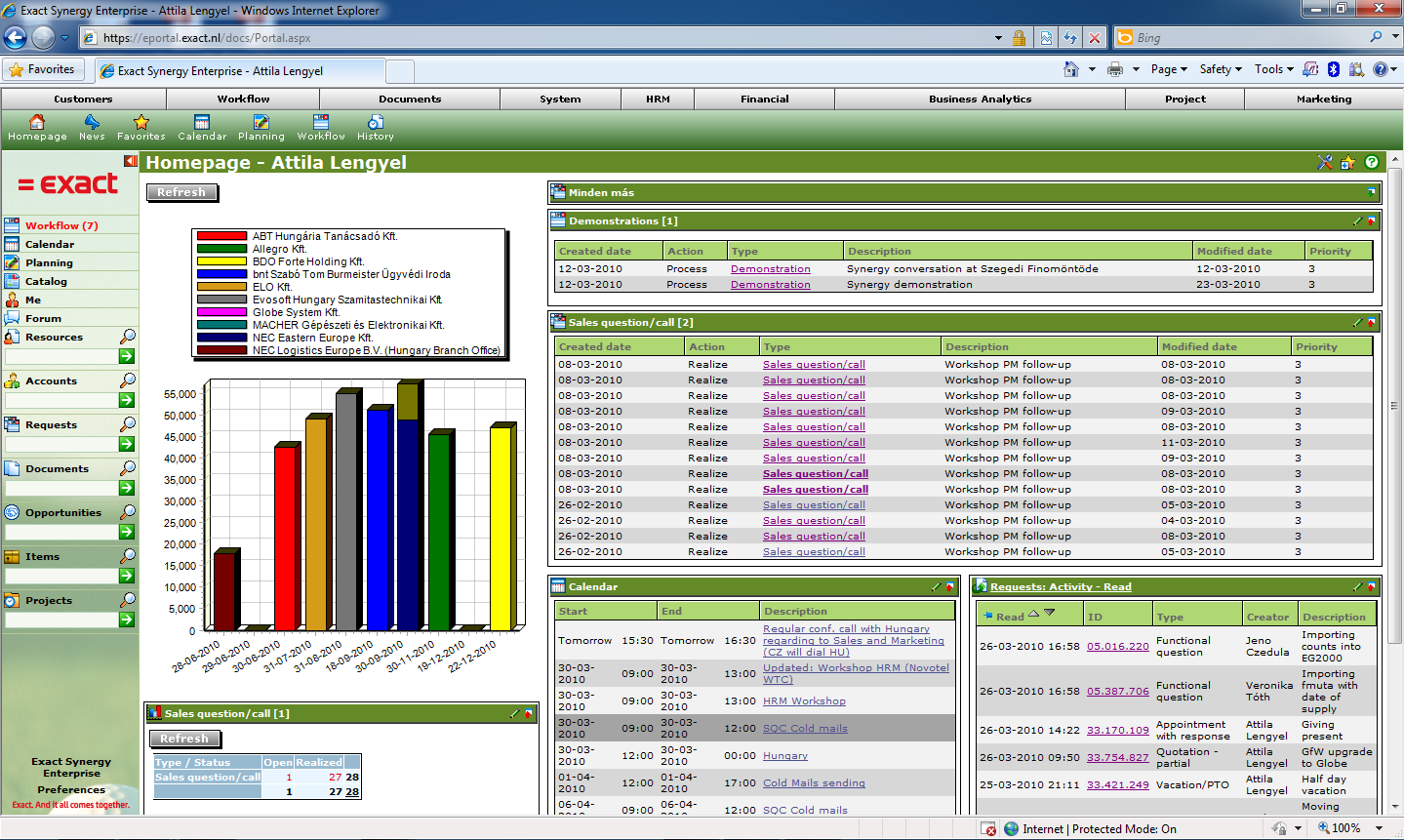Open the green help question mark icon
The height and width of the screenshot is (840, 1404).
point(1372,163)
